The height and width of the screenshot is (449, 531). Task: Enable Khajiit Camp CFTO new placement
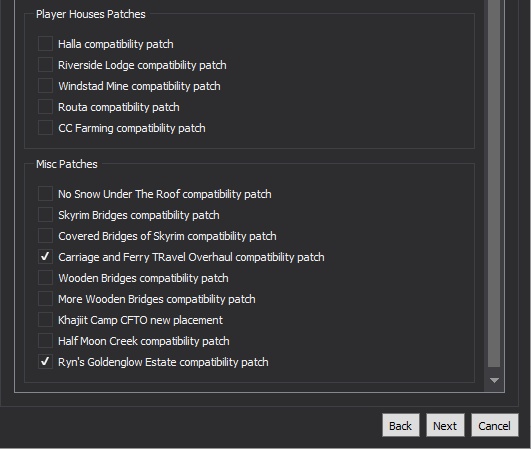tap(45, 320)
